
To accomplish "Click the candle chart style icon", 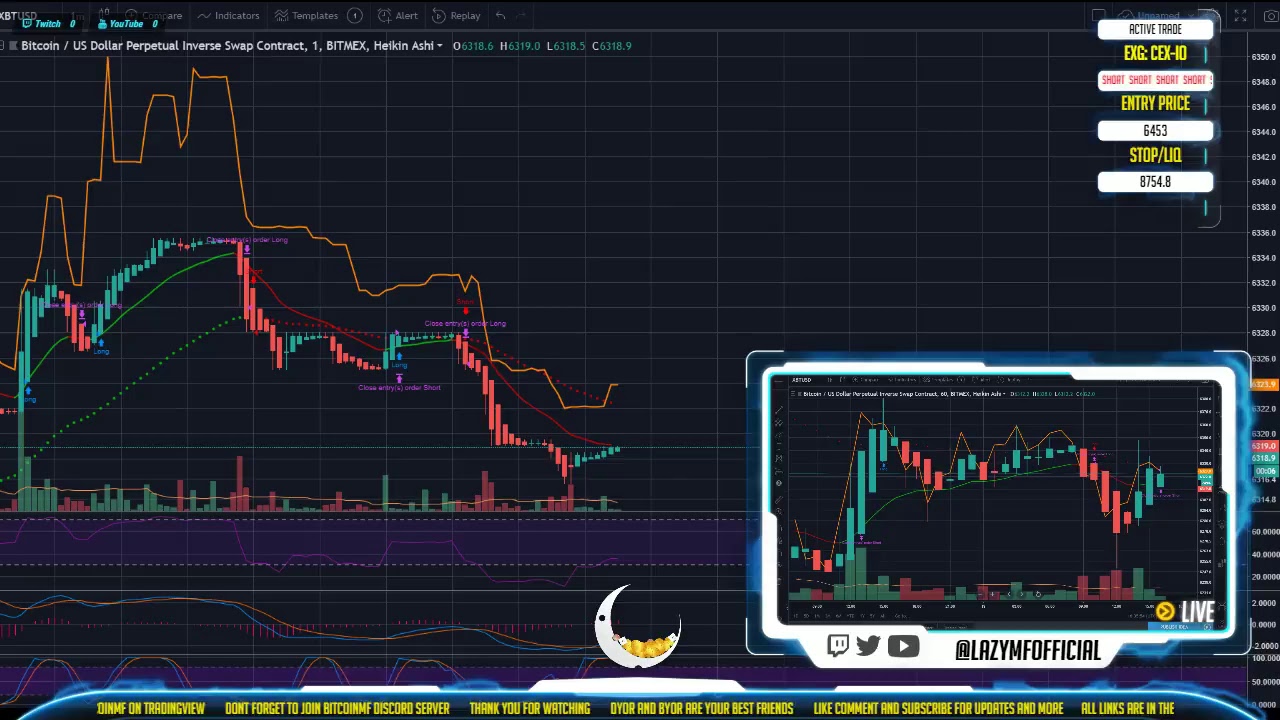I will click(104, 14).
